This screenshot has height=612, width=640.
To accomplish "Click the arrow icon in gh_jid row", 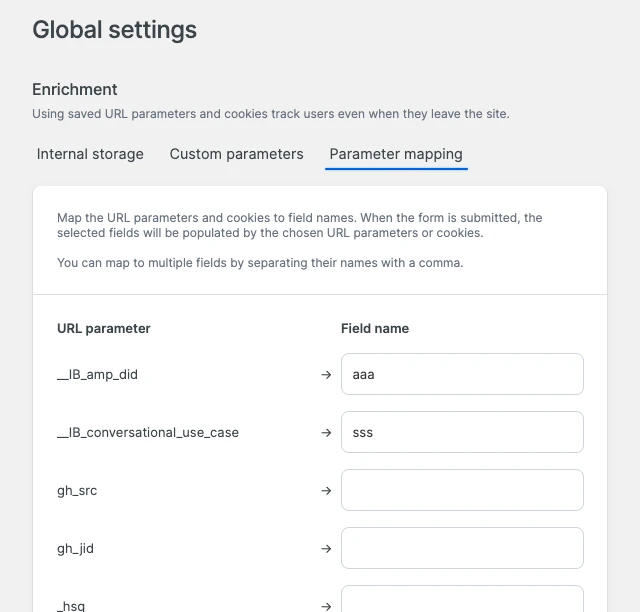I will (x=325, y=549).
